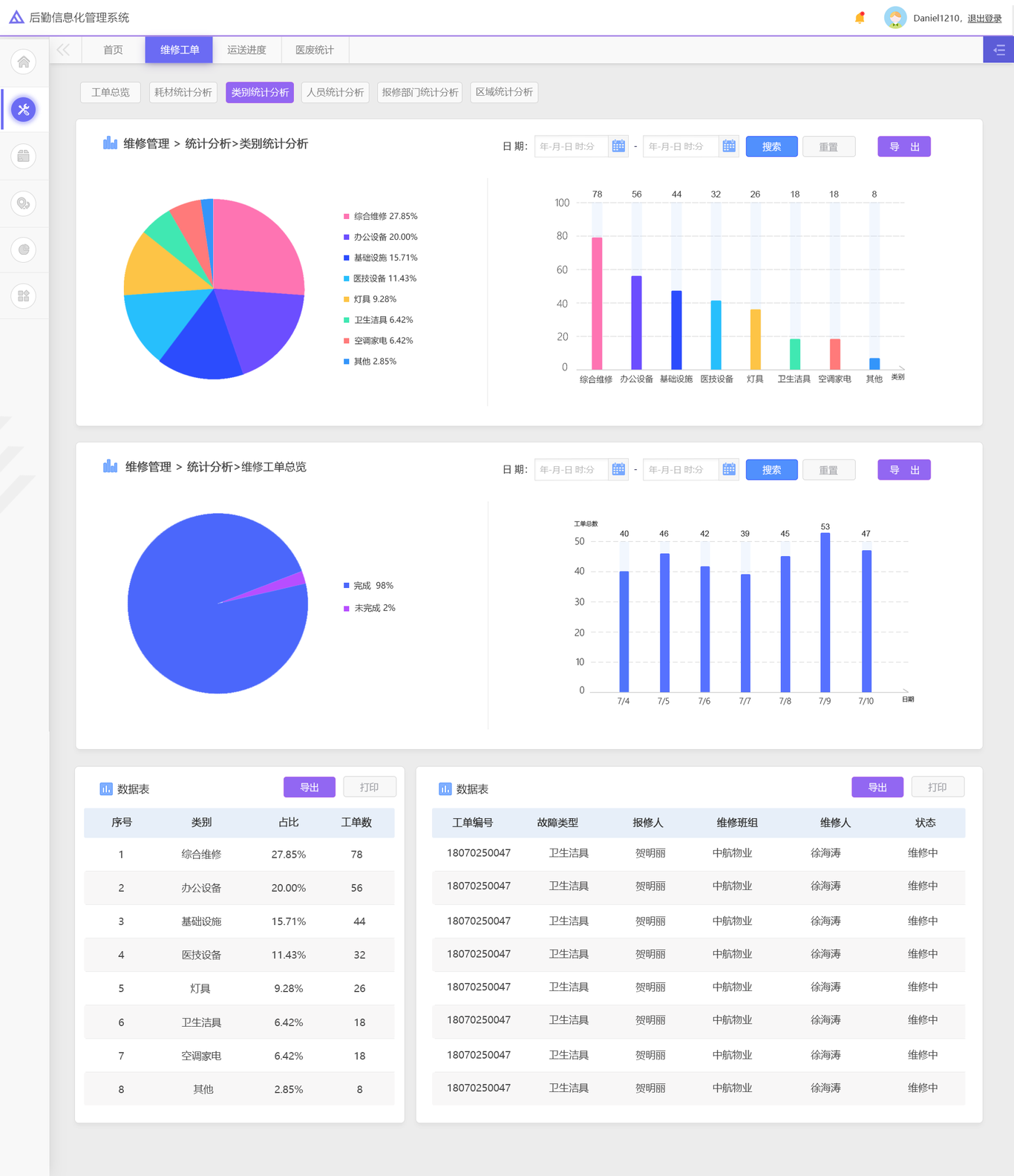Click bar chart icon beside 维修工单总览 title

point(110,465)
